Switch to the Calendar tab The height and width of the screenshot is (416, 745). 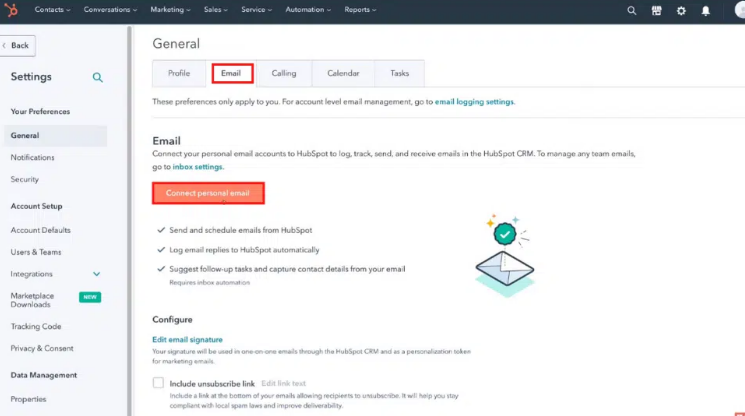[x=343, y=73]
